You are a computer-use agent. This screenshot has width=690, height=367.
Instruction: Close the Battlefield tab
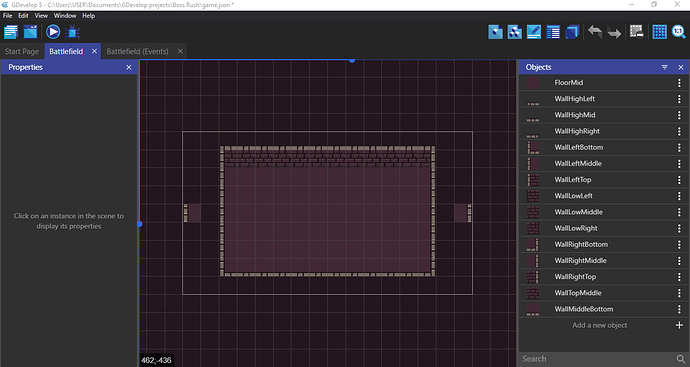94,51
